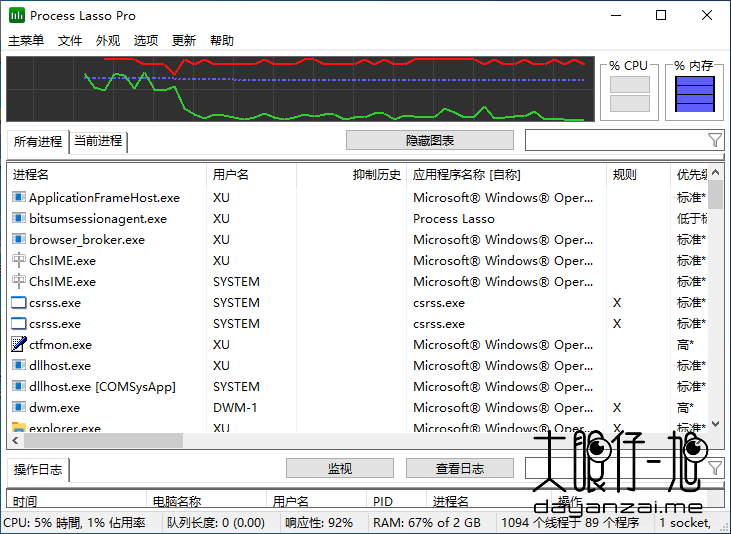Screen dimensions: 731x534
Task: Click the PID column header in log
Action: [x=396, y=500]
